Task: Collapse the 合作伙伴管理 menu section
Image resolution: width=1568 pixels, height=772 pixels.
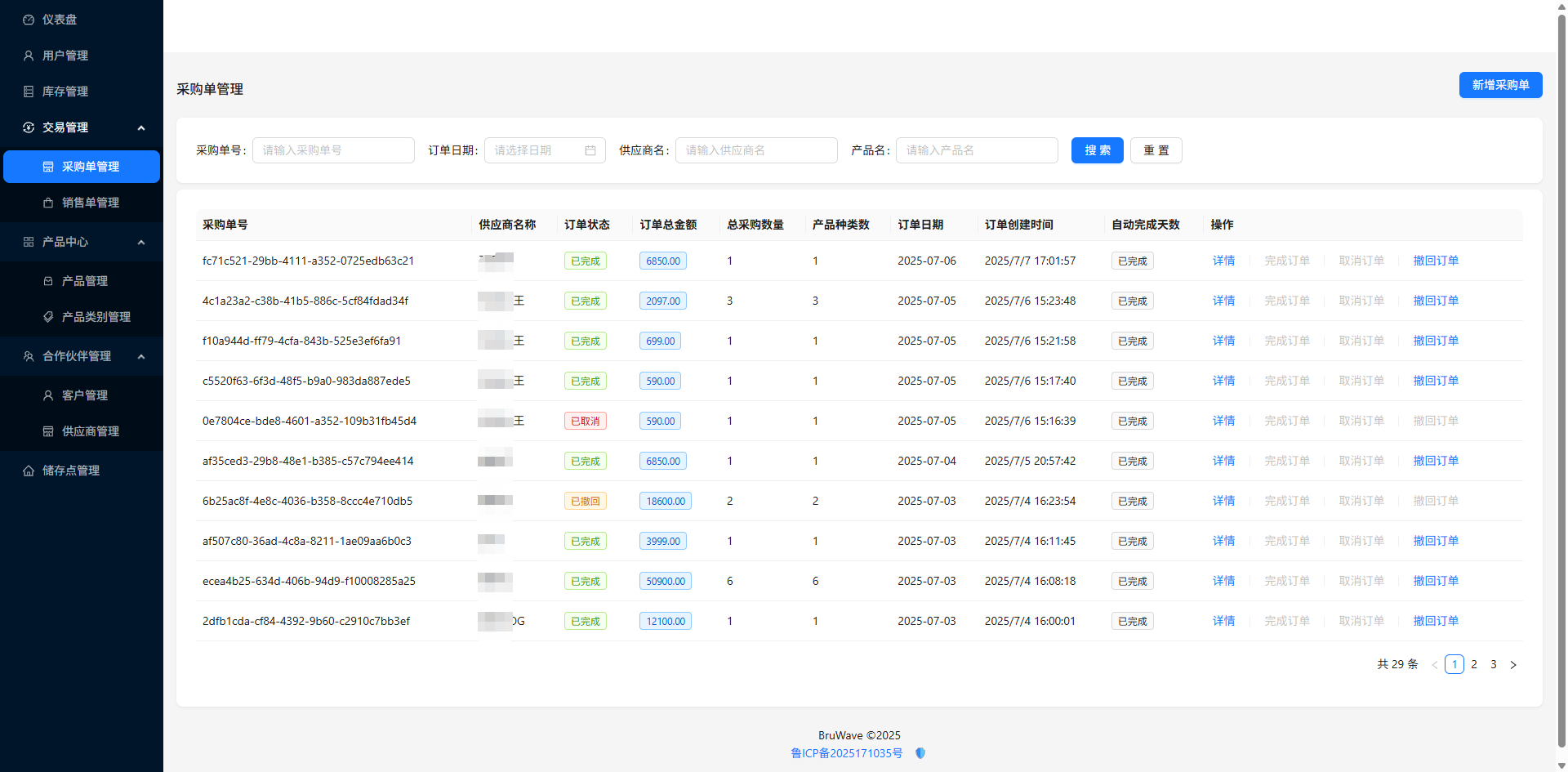Action: pyautogui.click(x=141, y=356)
